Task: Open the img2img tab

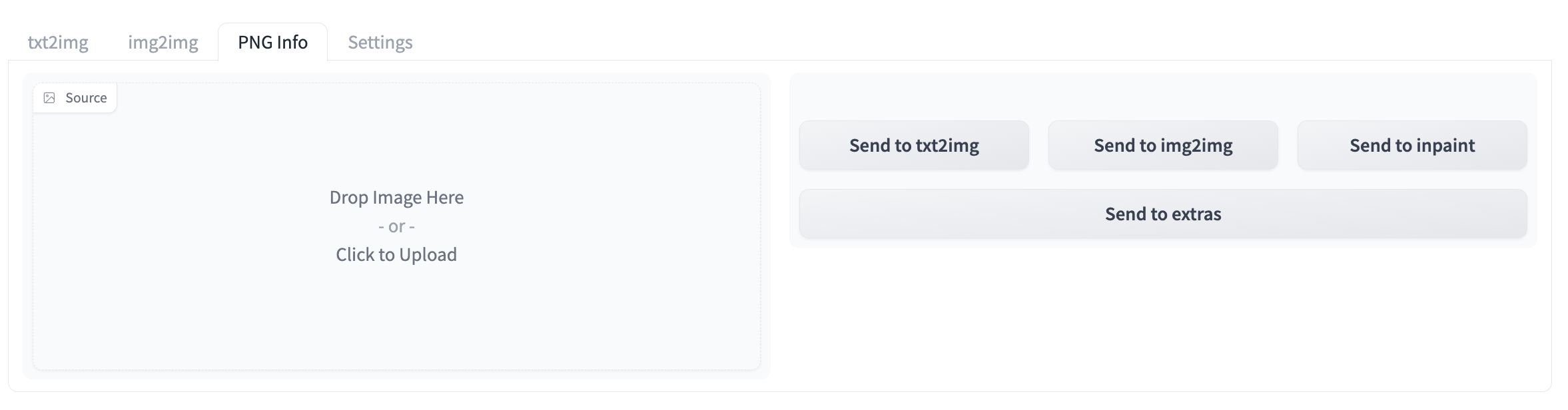Action: (x=163, y=43)
